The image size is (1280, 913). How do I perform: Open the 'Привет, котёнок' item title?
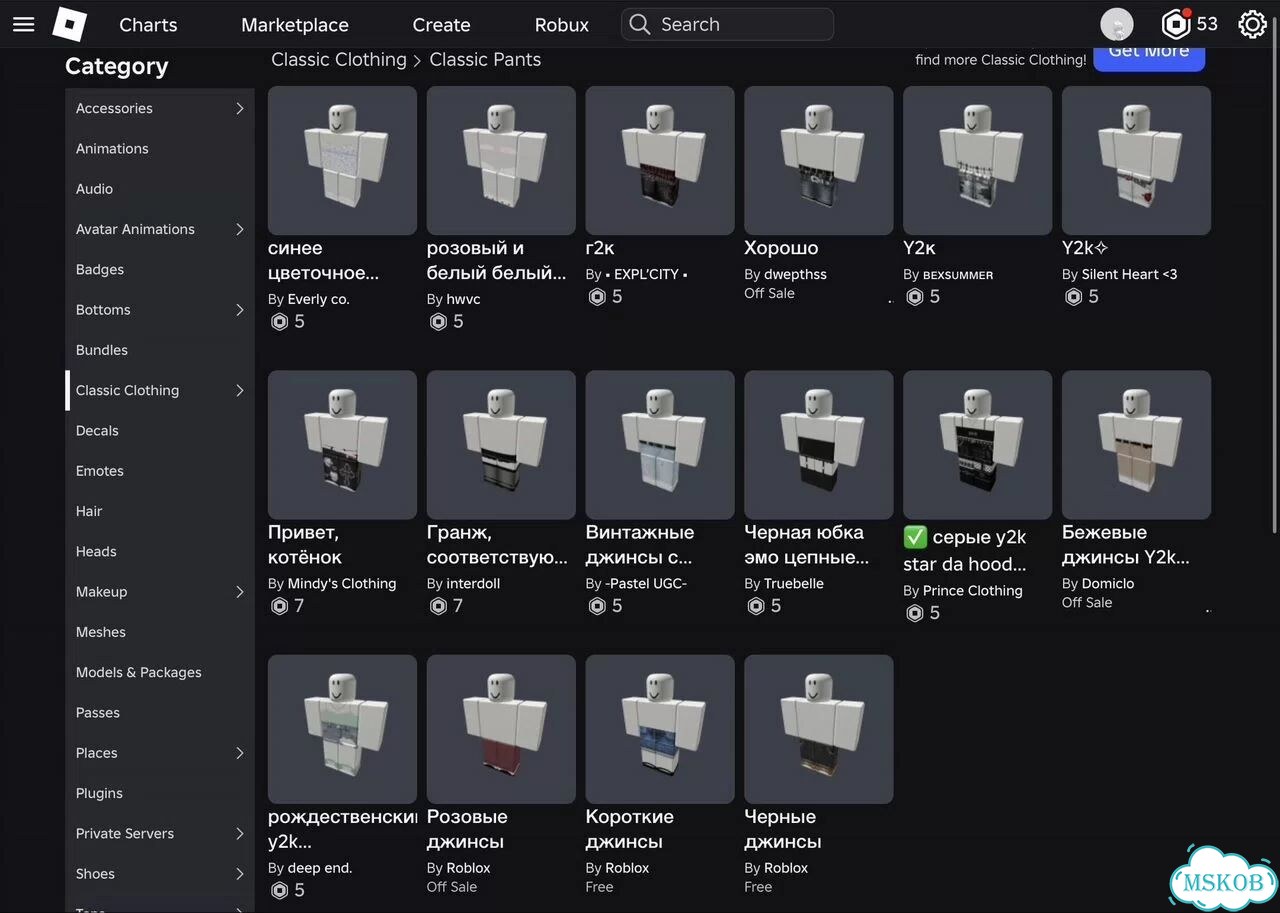(305, 545)
